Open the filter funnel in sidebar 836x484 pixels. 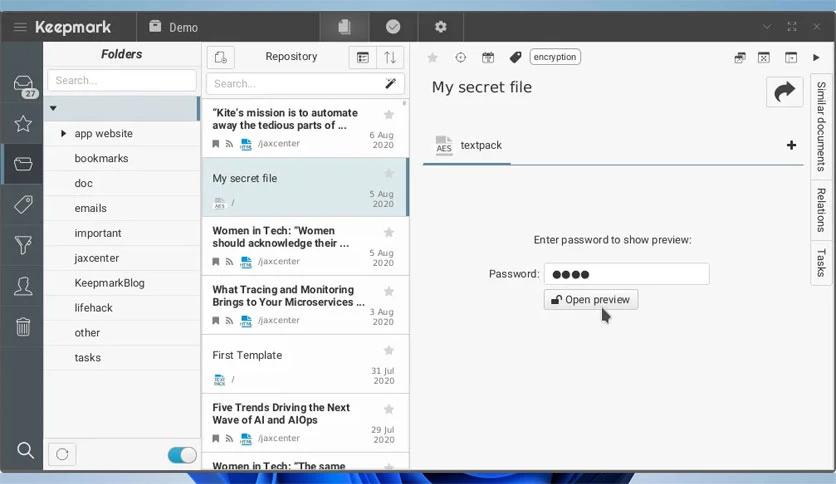point(22,245)
